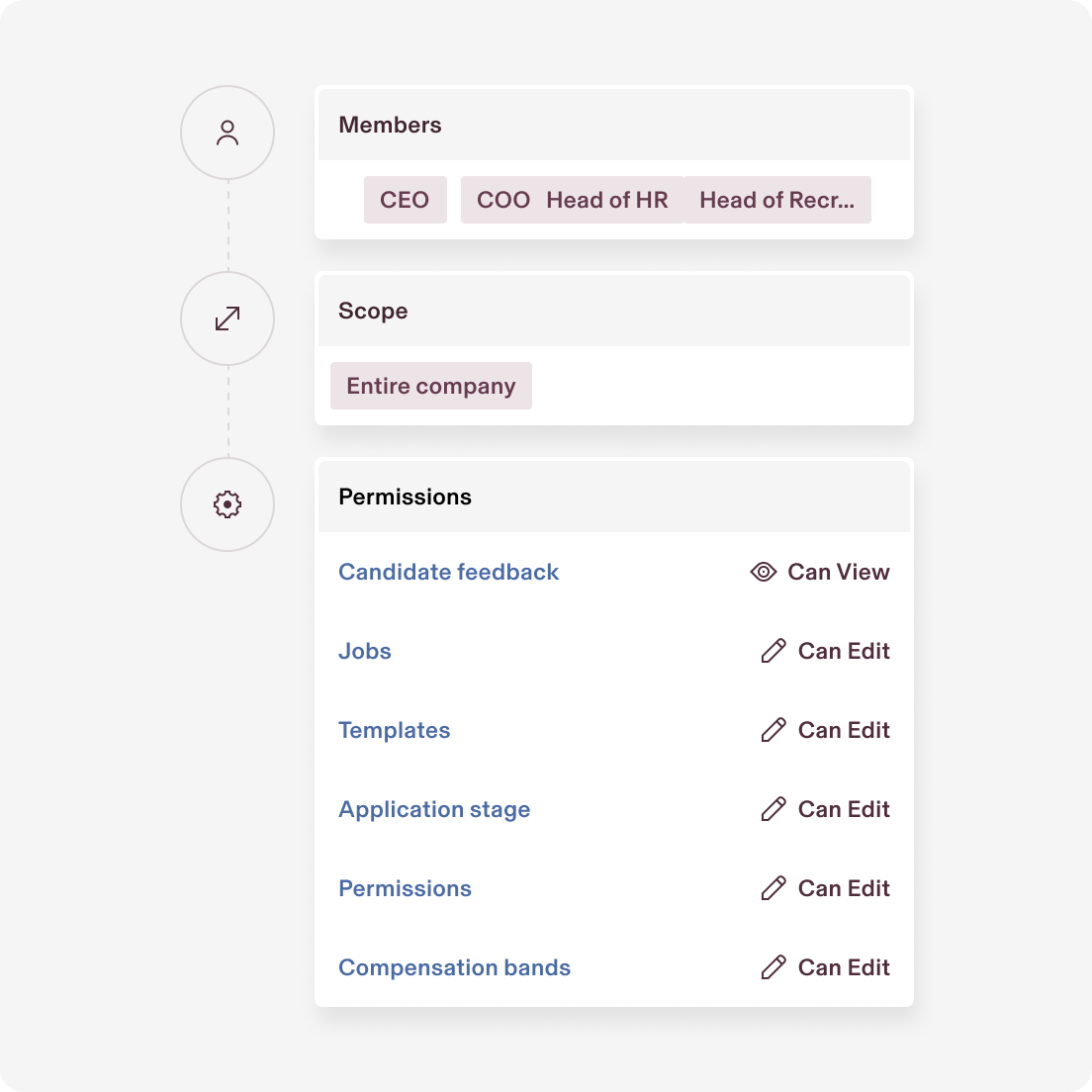
Task: Select the CEO member chip
Action: pos(405,199)
